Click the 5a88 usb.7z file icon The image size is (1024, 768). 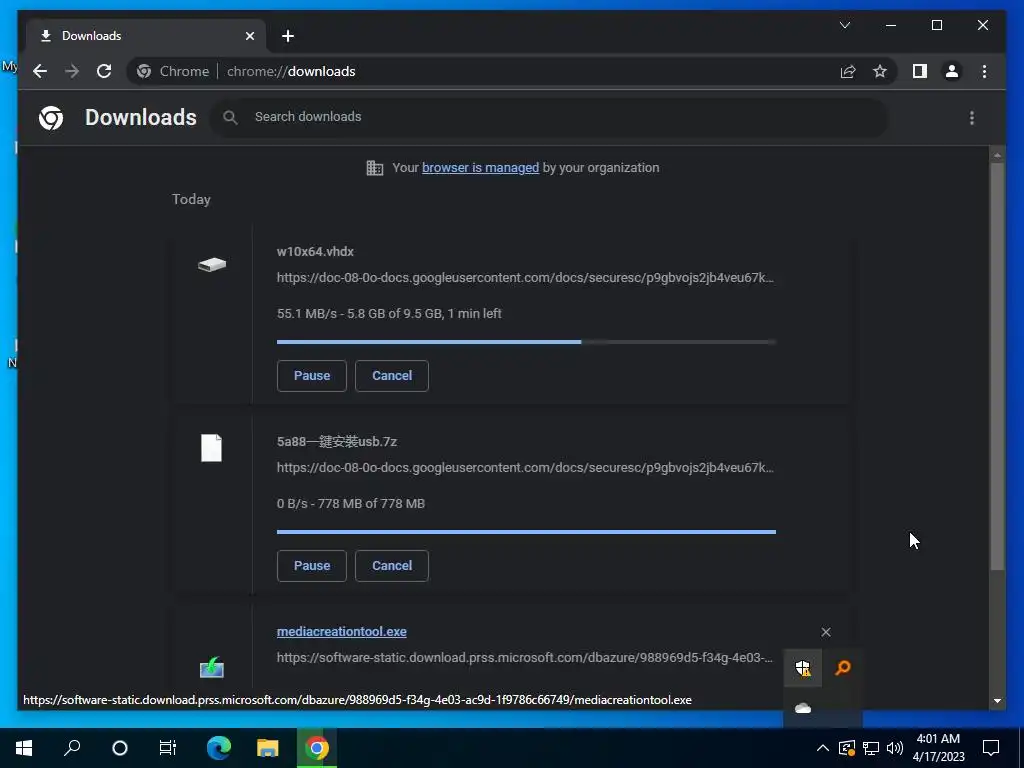coord(212,448)
